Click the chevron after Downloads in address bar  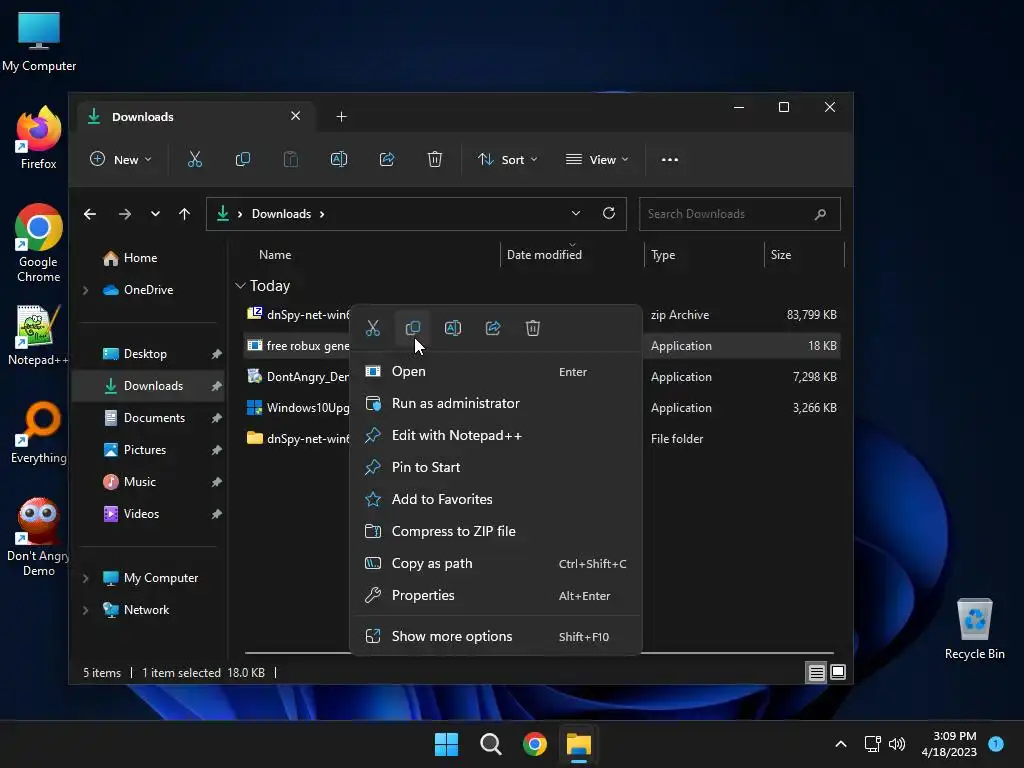pyautogui.click(x=322, y=214)
